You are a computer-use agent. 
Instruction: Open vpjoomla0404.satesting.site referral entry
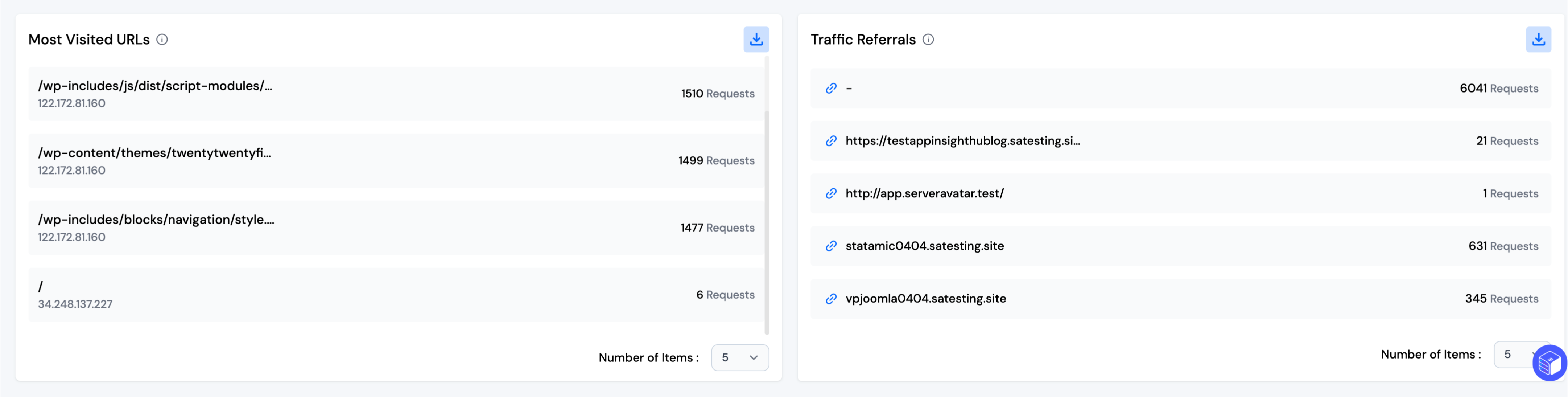(x=925, y=299)
